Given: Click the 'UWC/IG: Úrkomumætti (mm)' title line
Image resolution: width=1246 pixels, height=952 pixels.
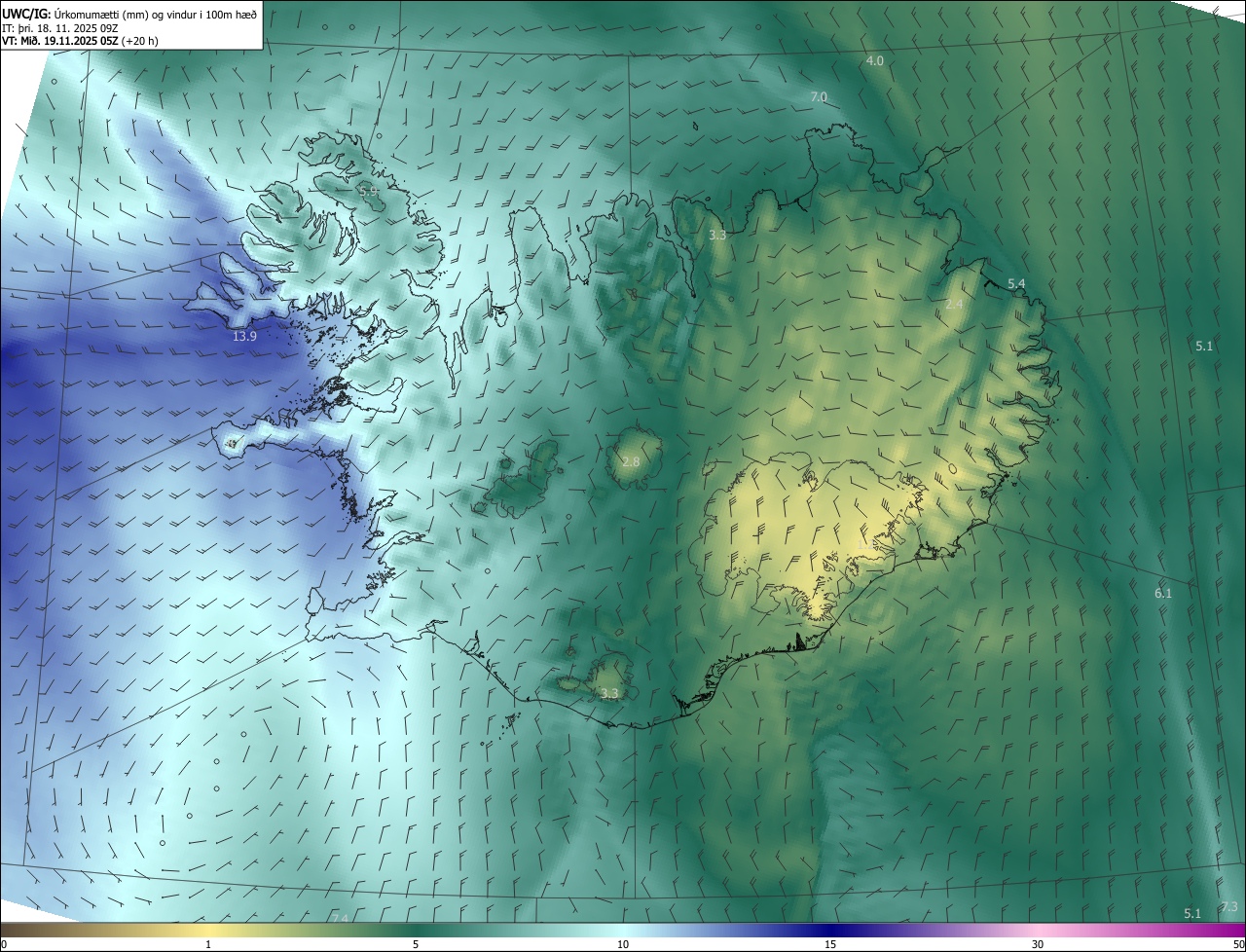Looking at the screenshot, I should 129,13.
